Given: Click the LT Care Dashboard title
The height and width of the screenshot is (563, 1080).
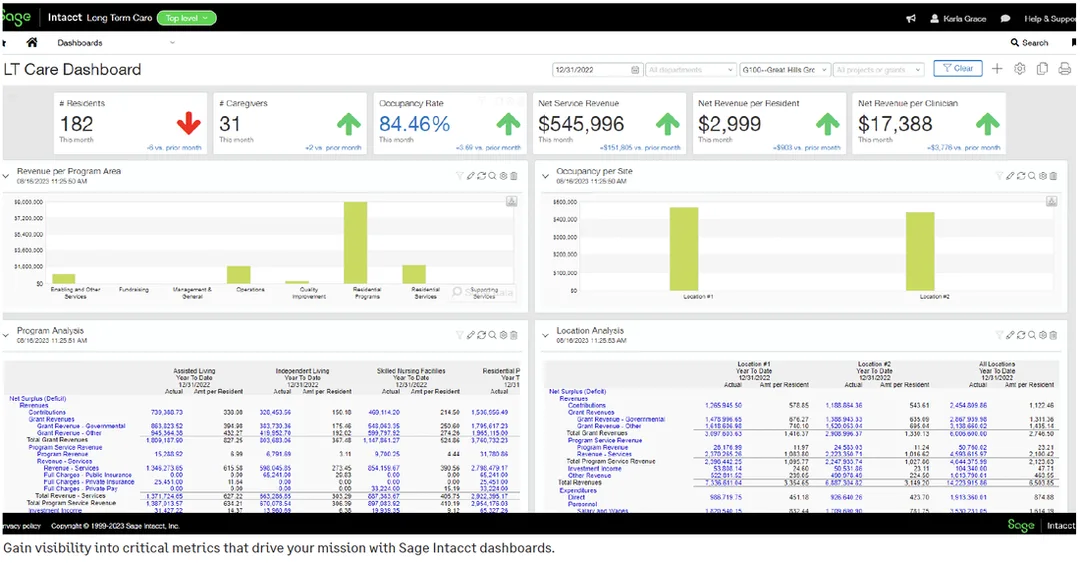Looking at the screenshot, I should tap(72, 70).
